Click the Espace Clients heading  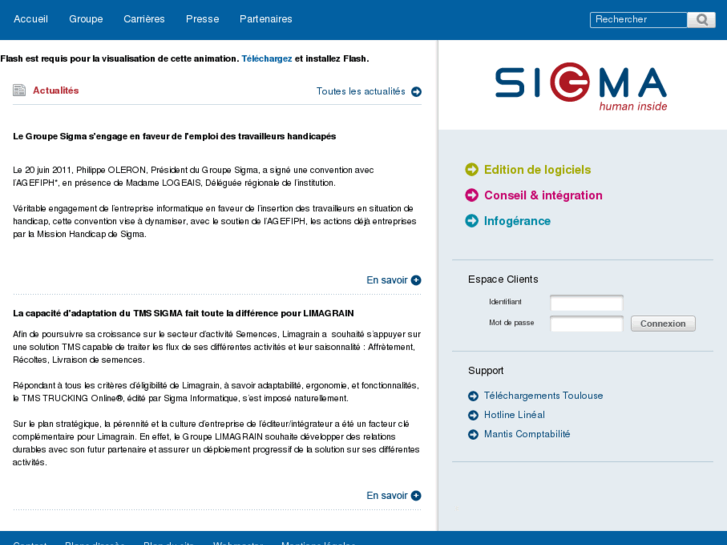(503, 279)
